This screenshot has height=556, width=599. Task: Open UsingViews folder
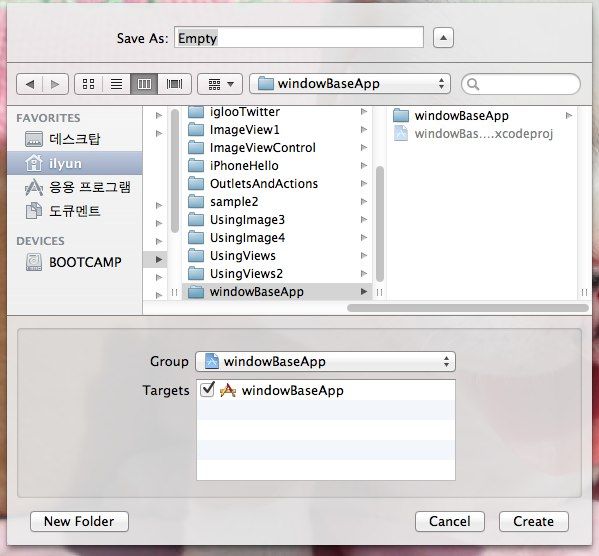[277, 255]
